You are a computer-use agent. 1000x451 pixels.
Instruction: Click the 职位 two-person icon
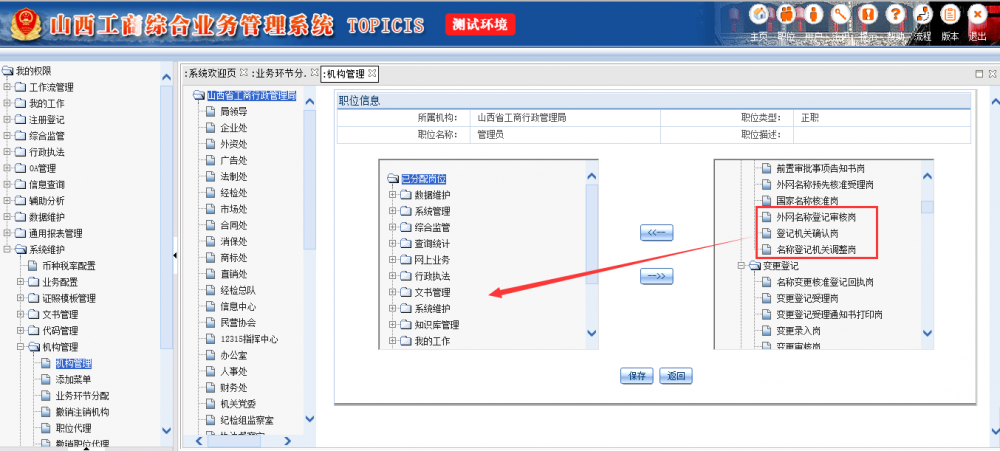[x=787, y=15]
